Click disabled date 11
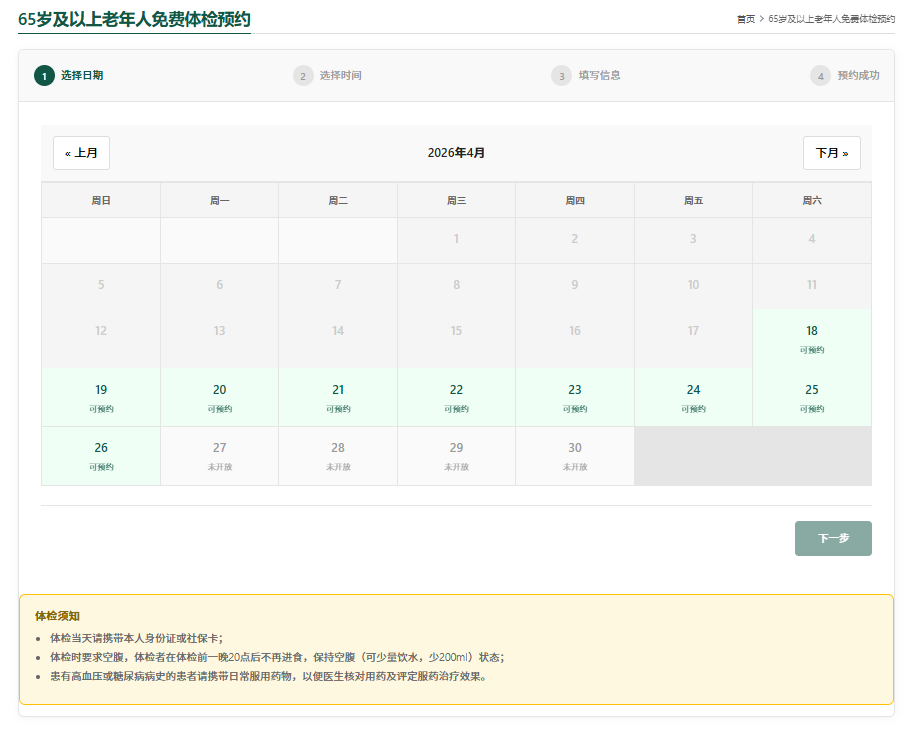The width and height of the screenshot is (911, 737). 812,286
